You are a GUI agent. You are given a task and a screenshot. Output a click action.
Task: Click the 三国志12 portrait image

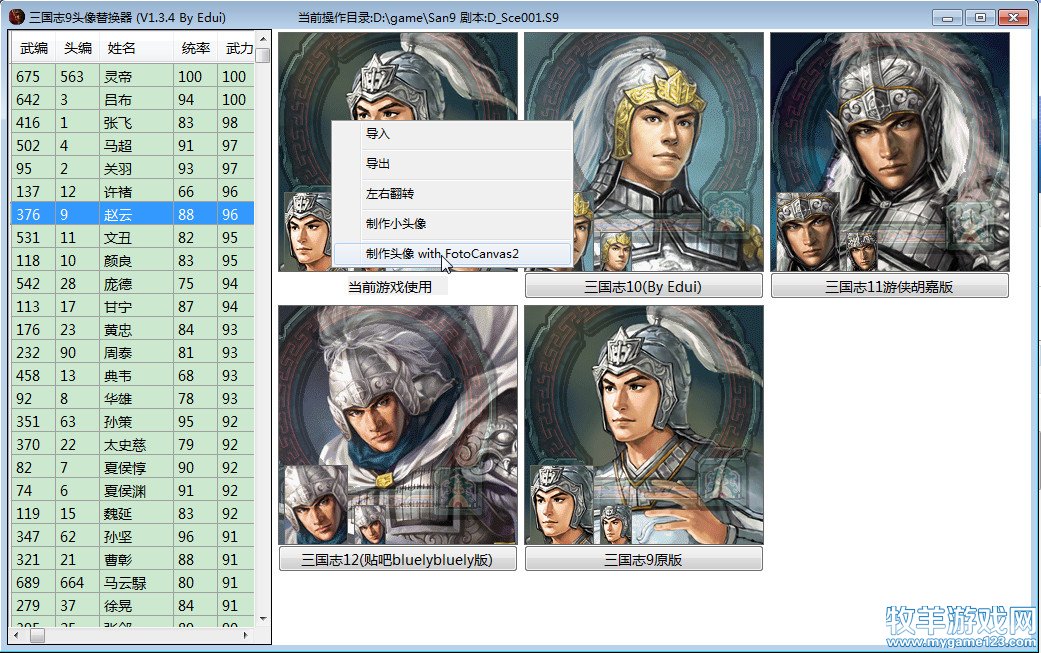pyautogui.click(x=398, y=425)
